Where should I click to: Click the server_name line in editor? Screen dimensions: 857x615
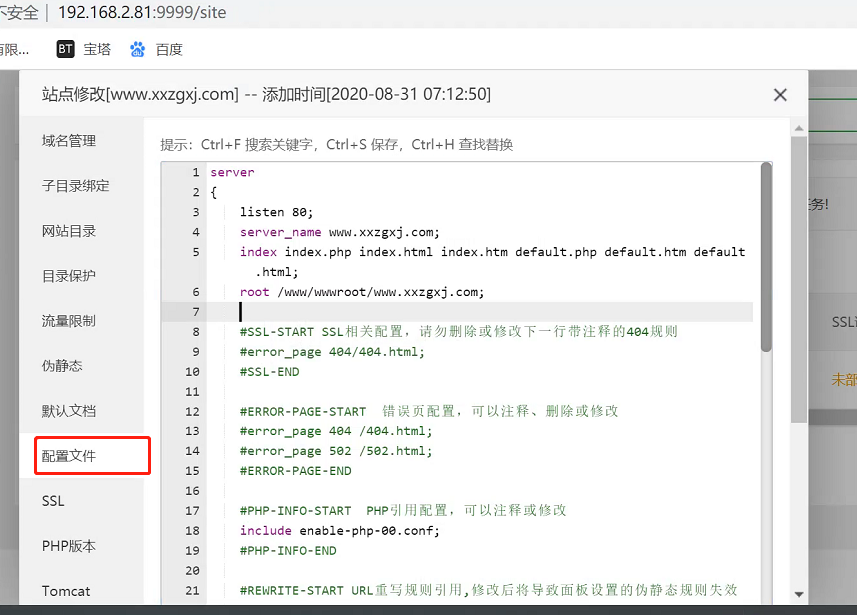tap(339, 232)
